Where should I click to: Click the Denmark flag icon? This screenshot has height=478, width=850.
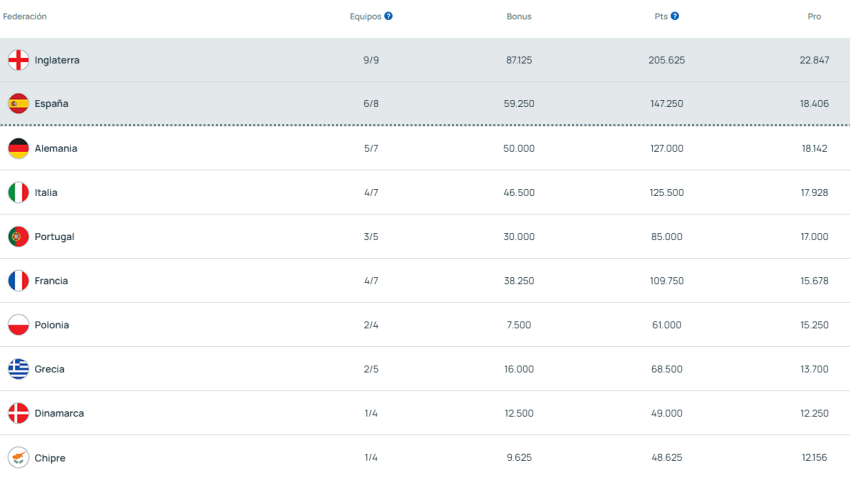18,413
